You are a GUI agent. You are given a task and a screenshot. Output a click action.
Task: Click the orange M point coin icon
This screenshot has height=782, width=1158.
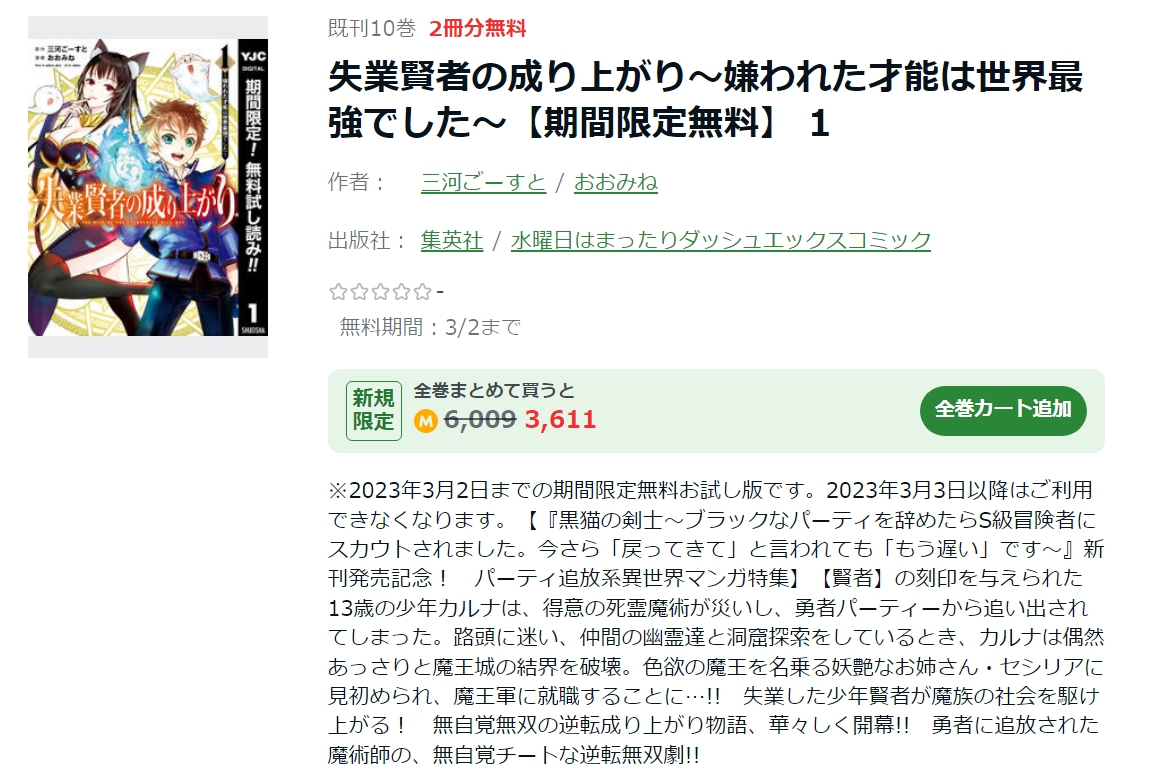[x=425, y=421]
